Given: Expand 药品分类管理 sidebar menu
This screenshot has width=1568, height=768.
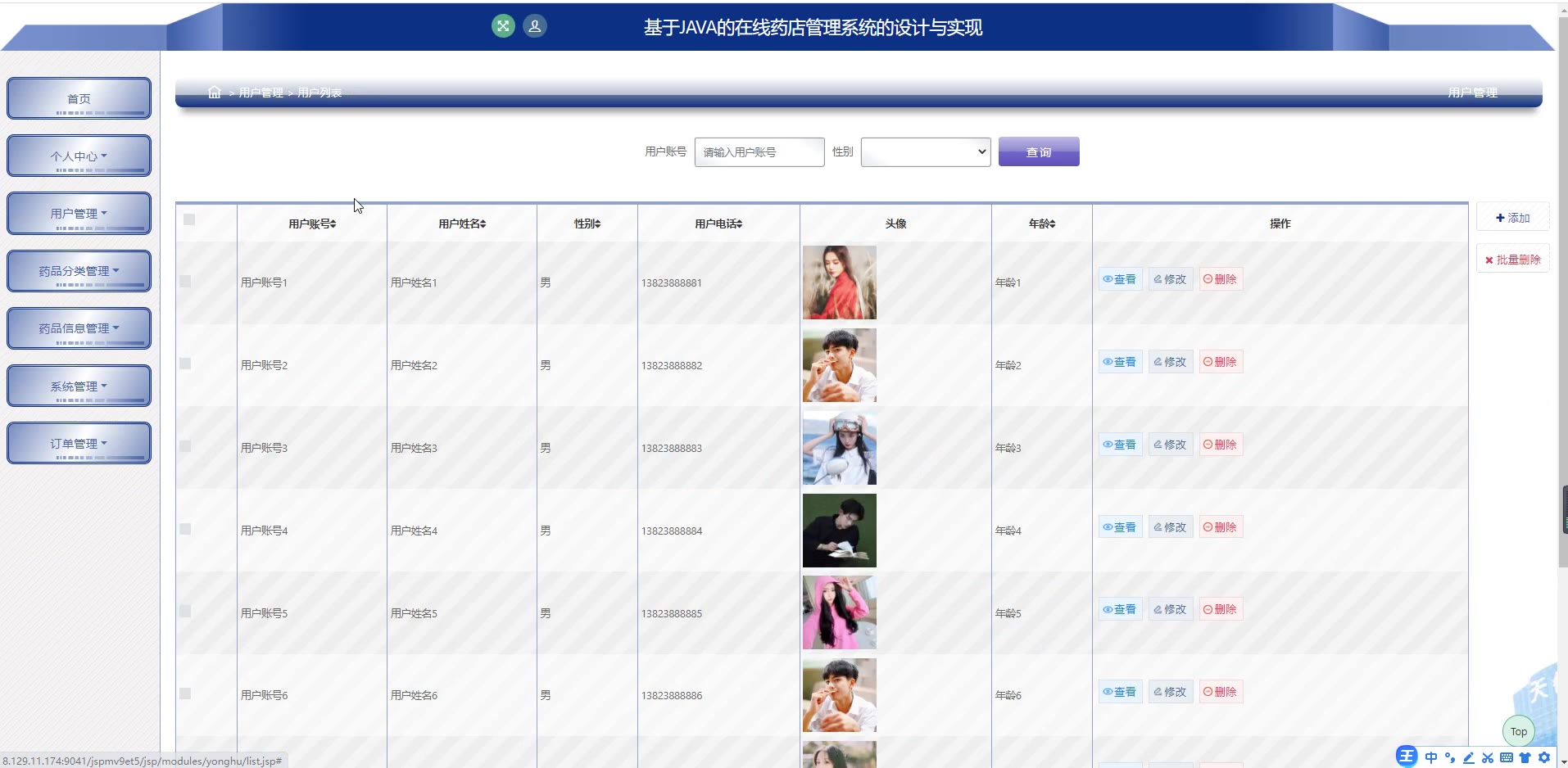Looking at the screenshot, I should pyautogui.click(x=79, y=271).
